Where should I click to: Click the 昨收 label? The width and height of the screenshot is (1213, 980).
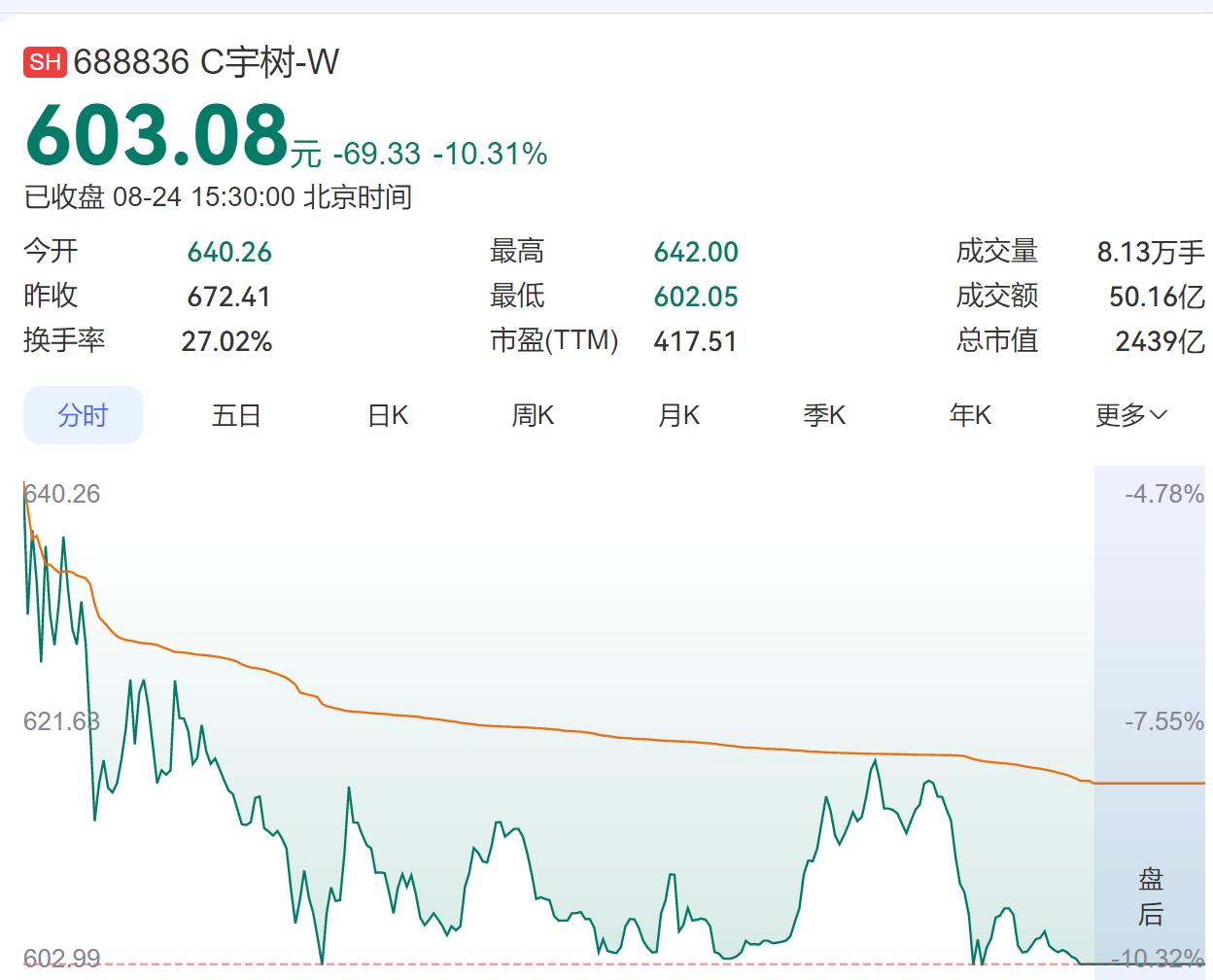pos(51,296)
